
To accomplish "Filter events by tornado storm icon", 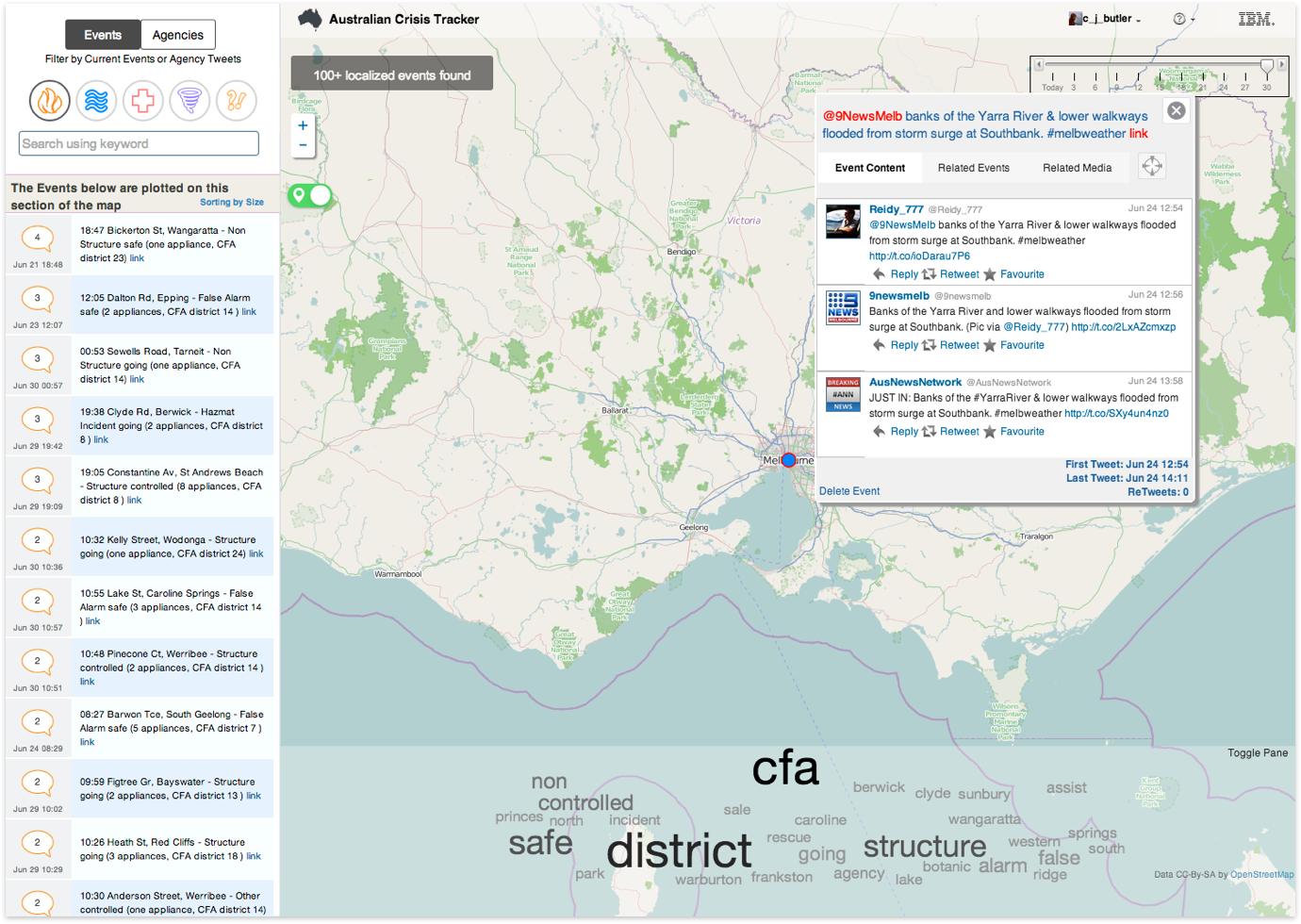I will coord(189,100).
